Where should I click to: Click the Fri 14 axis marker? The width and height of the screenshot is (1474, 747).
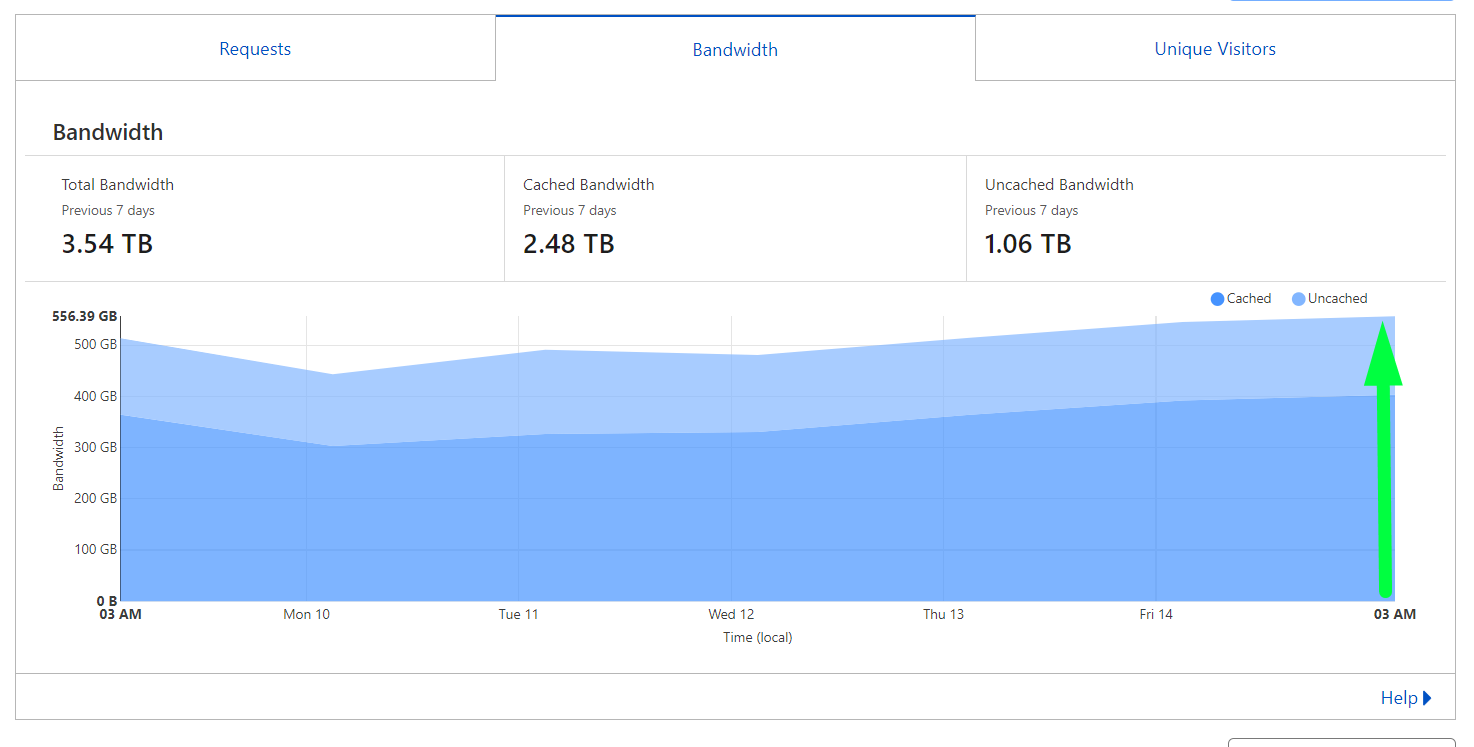[x=1156, y=614]
